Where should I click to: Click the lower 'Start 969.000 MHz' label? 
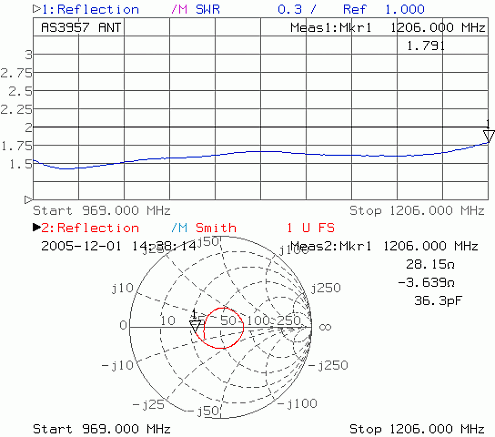[102, 429]
